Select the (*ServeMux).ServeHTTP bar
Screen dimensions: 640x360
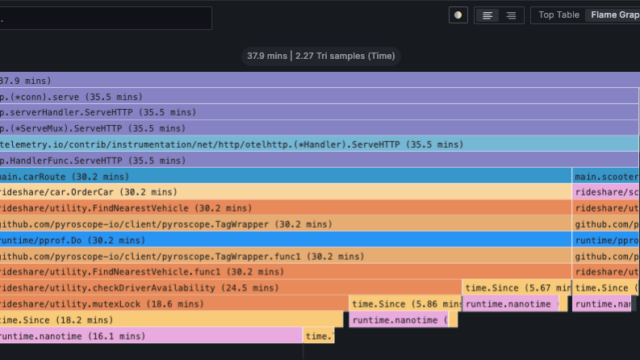pos(319,128)
